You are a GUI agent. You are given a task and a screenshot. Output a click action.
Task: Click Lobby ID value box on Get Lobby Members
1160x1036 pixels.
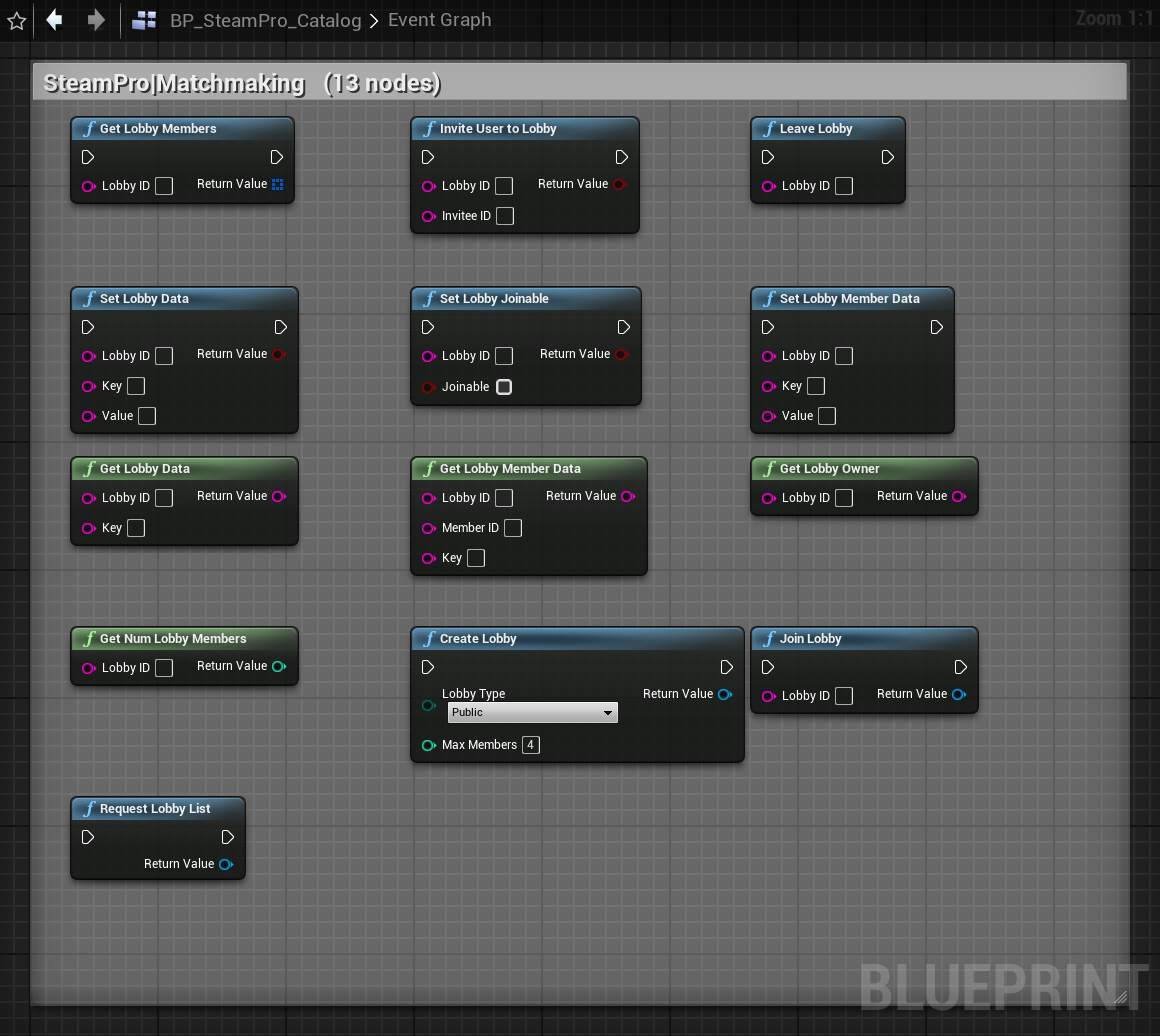[x=164, y=186]
